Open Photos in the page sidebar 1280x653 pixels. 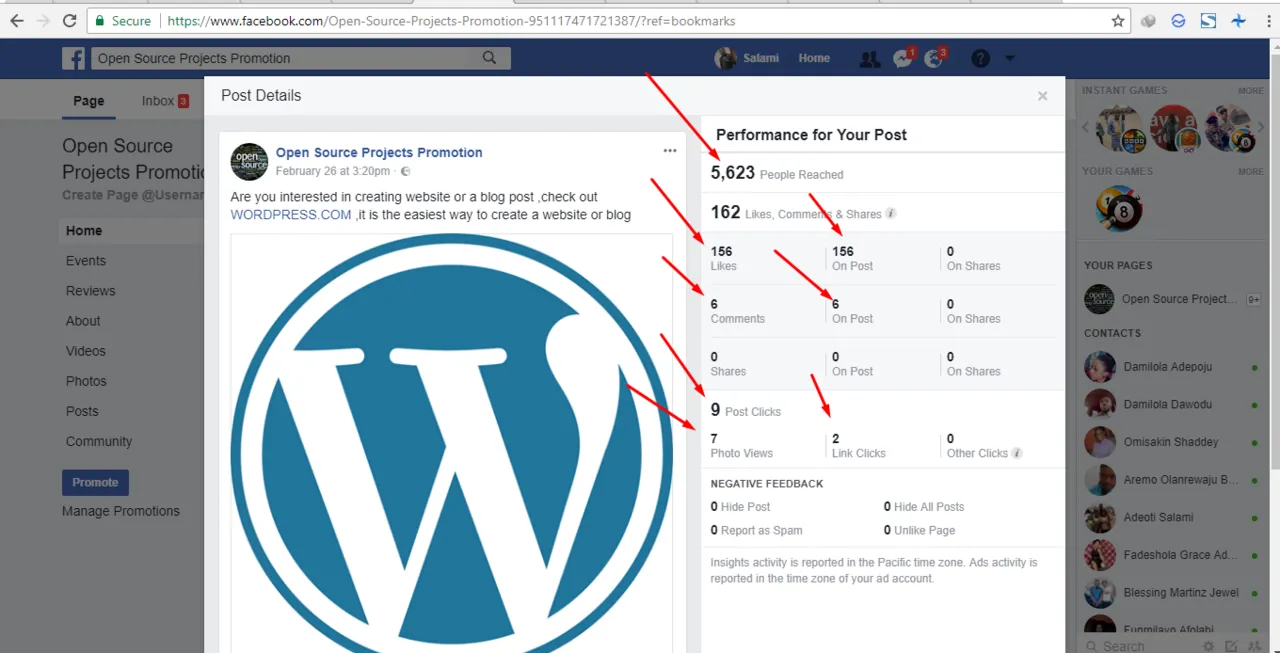[86, 381]
